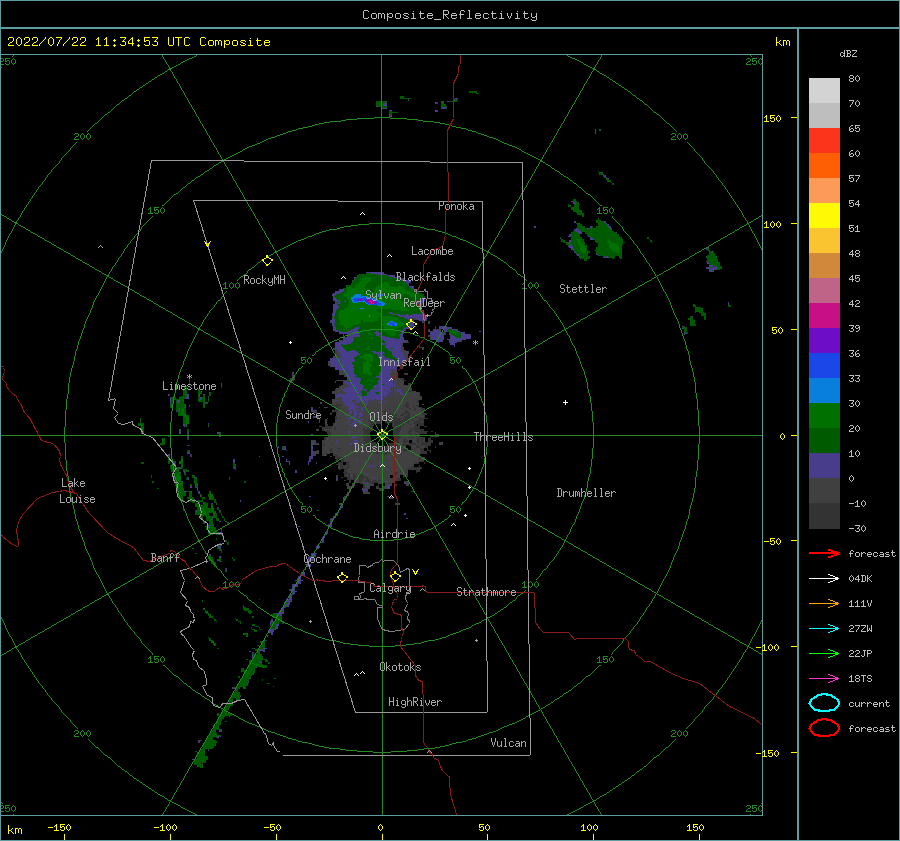The image size is (900, 841).
Task: Pick the green 22JP arrow legend icon
Action: coord(824,653)
